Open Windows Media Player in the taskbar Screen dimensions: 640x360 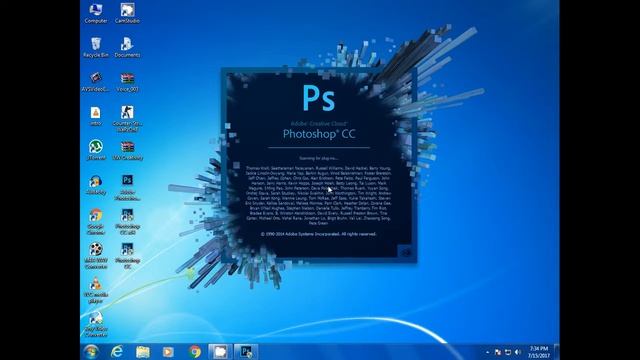168,352
